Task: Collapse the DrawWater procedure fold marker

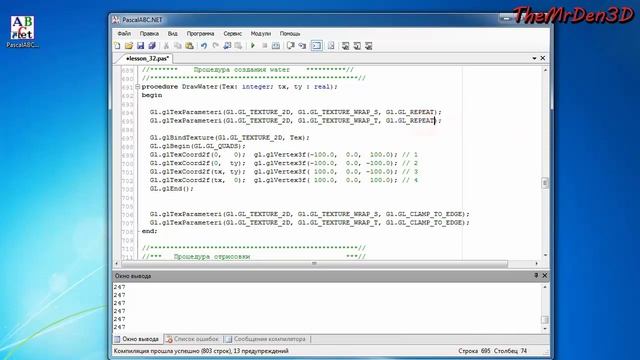Action: 138,87
